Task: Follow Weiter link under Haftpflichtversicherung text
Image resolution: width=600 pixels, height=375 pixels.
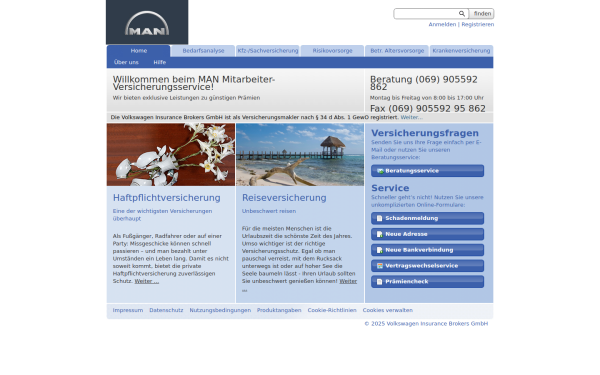Action: (x=147, y=281)
